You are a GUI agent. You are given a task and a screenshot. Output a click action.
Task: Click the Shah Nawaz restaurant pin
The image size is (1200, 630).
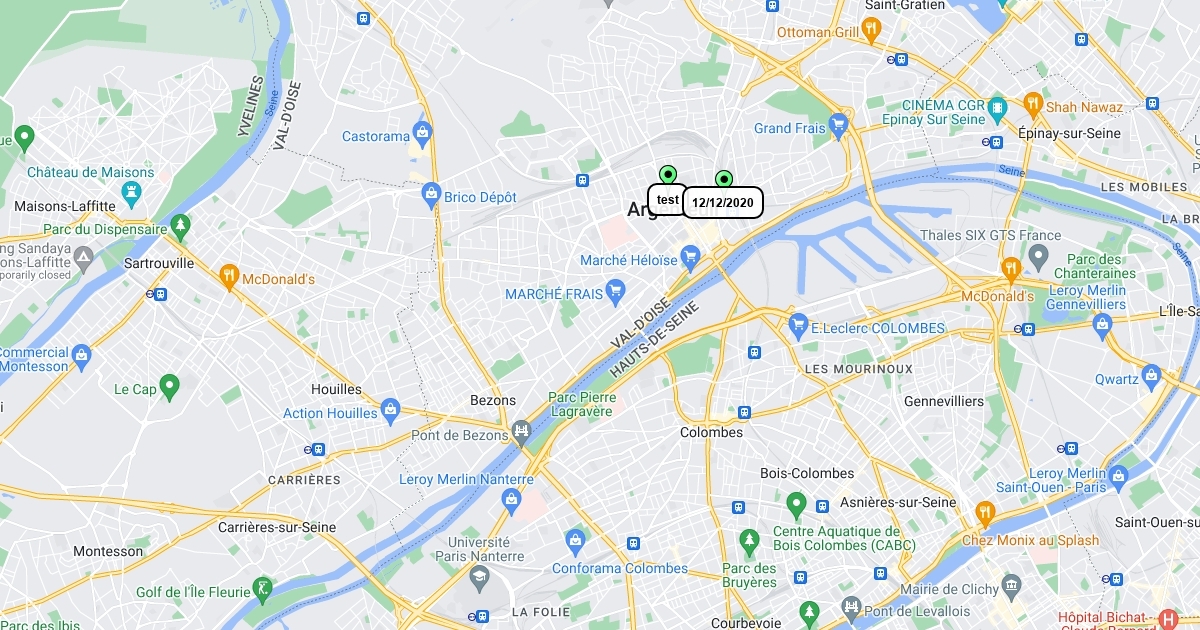point(1033,102)
